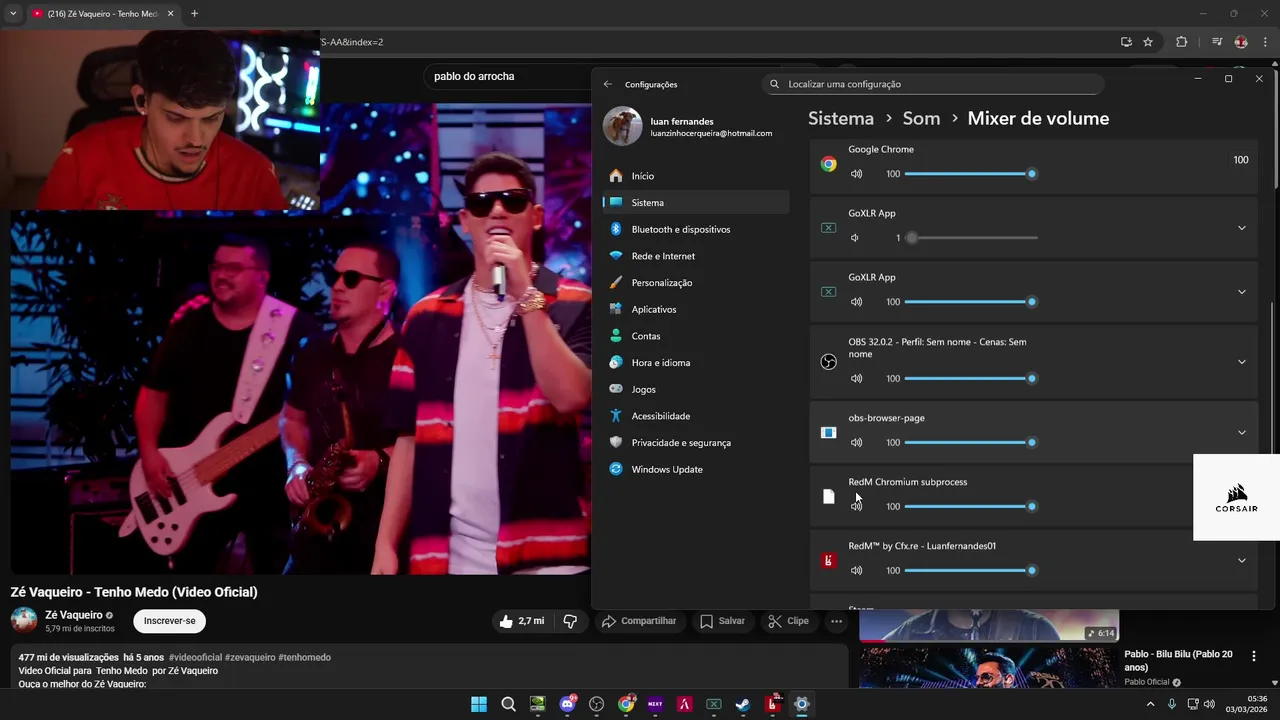Open Chrome extensions puzzle icon

1181,42
